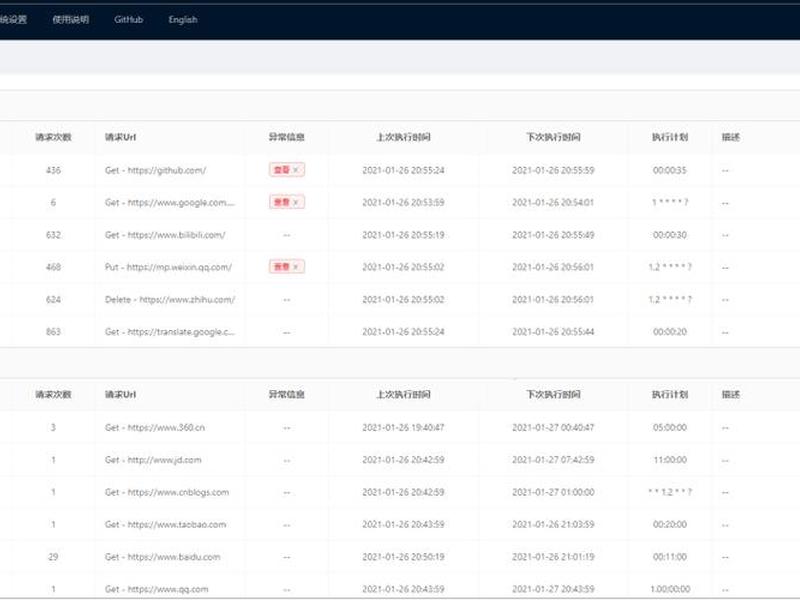Viewport: 800px width, 600px height.
Task: Click the request count 29
Action: (x=53, y=557)
